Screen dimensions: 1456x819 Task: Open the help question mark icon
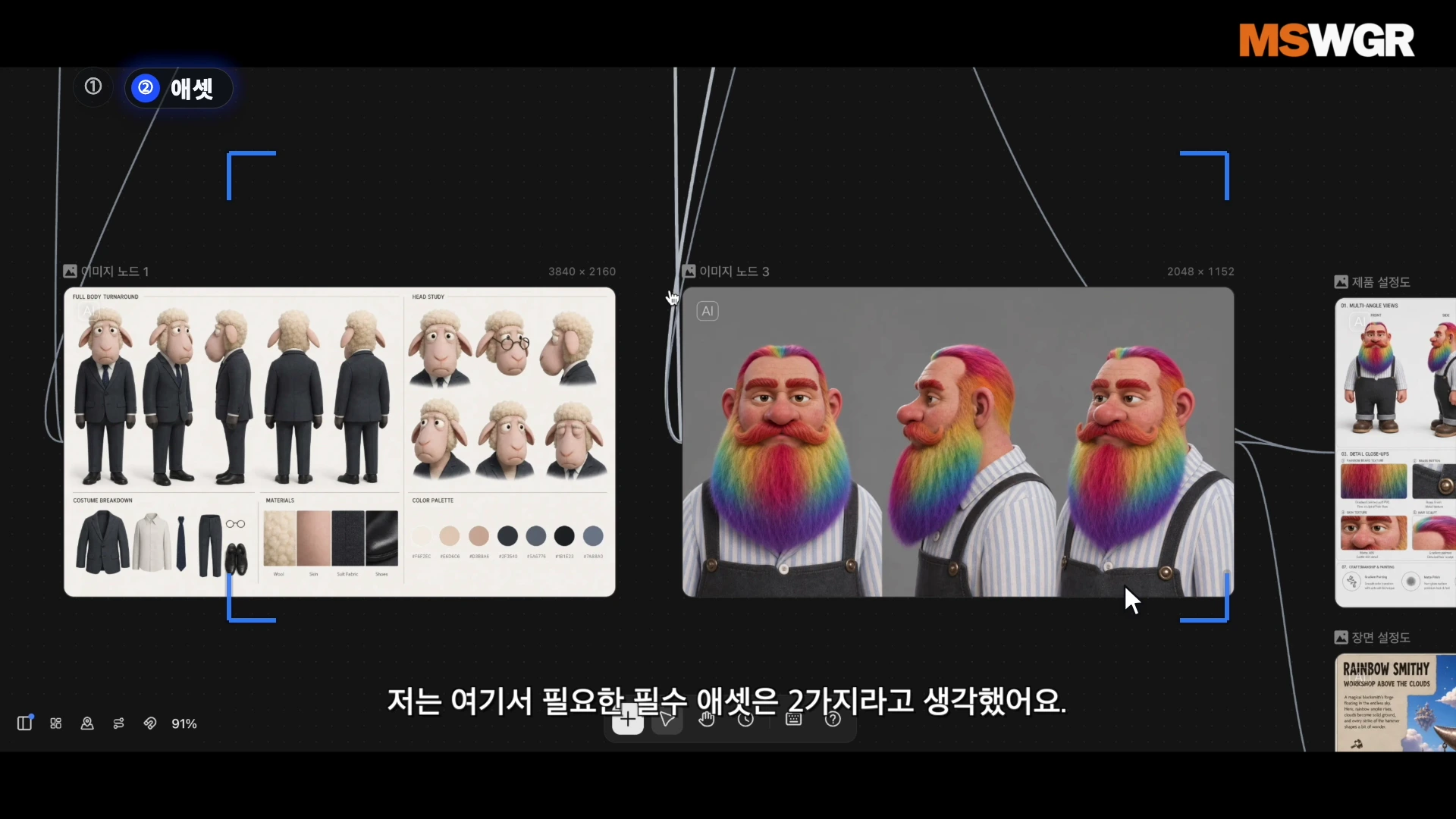point(833,719)
